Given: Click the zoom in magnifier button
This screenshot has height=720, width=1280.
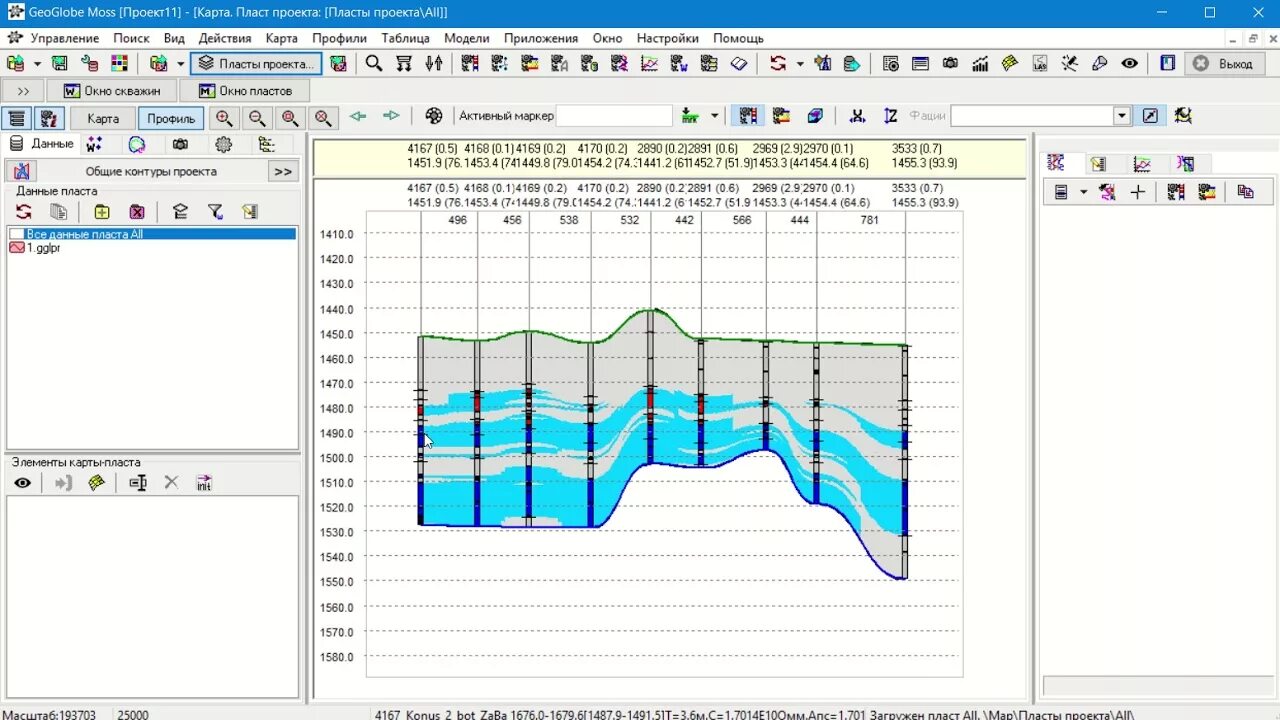Looking at the screenshot, I should pyautogui.click(x=224, y=117).
